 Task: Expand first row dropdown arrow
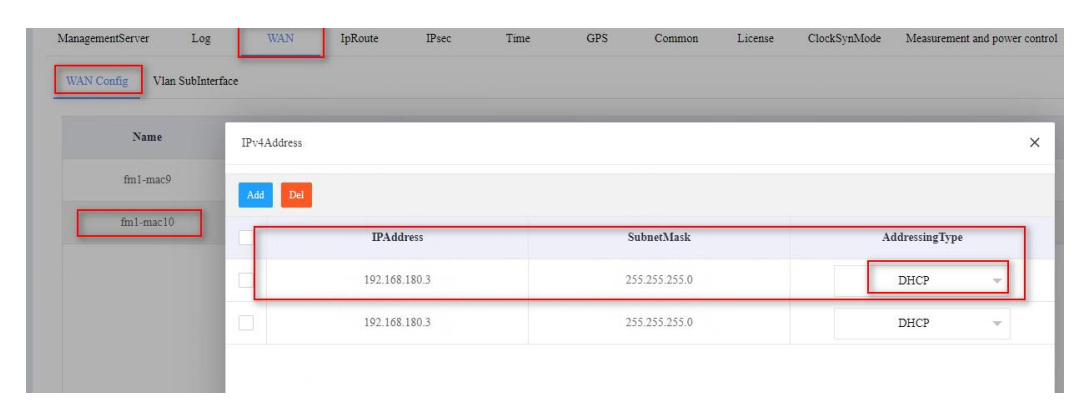point(997,282)
